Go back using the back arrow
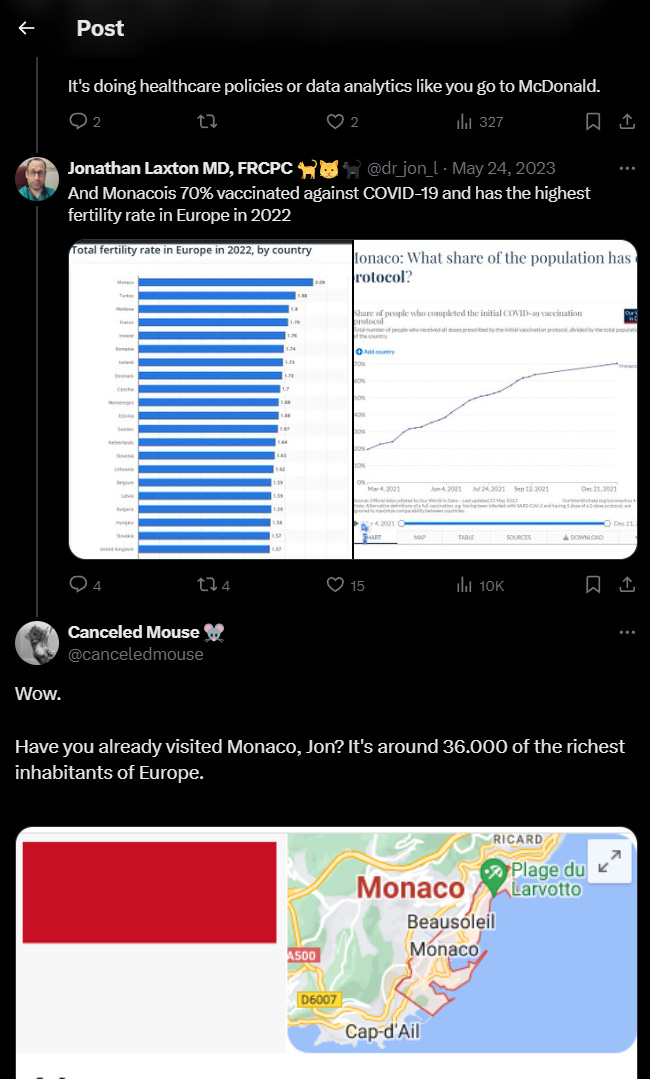650x1079 pixels. [26, 28]
